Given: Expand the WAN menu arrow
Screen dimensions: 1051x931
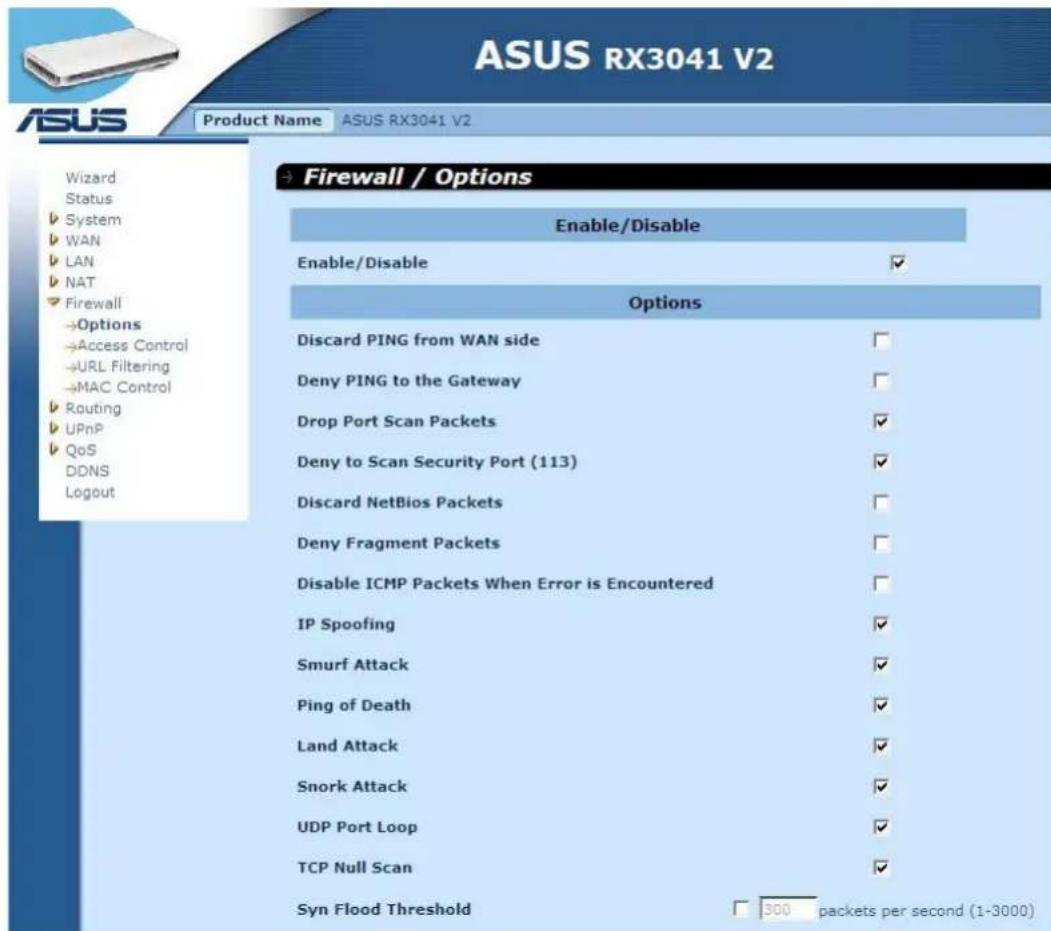Looking at the screenshot, I should 54,240.
